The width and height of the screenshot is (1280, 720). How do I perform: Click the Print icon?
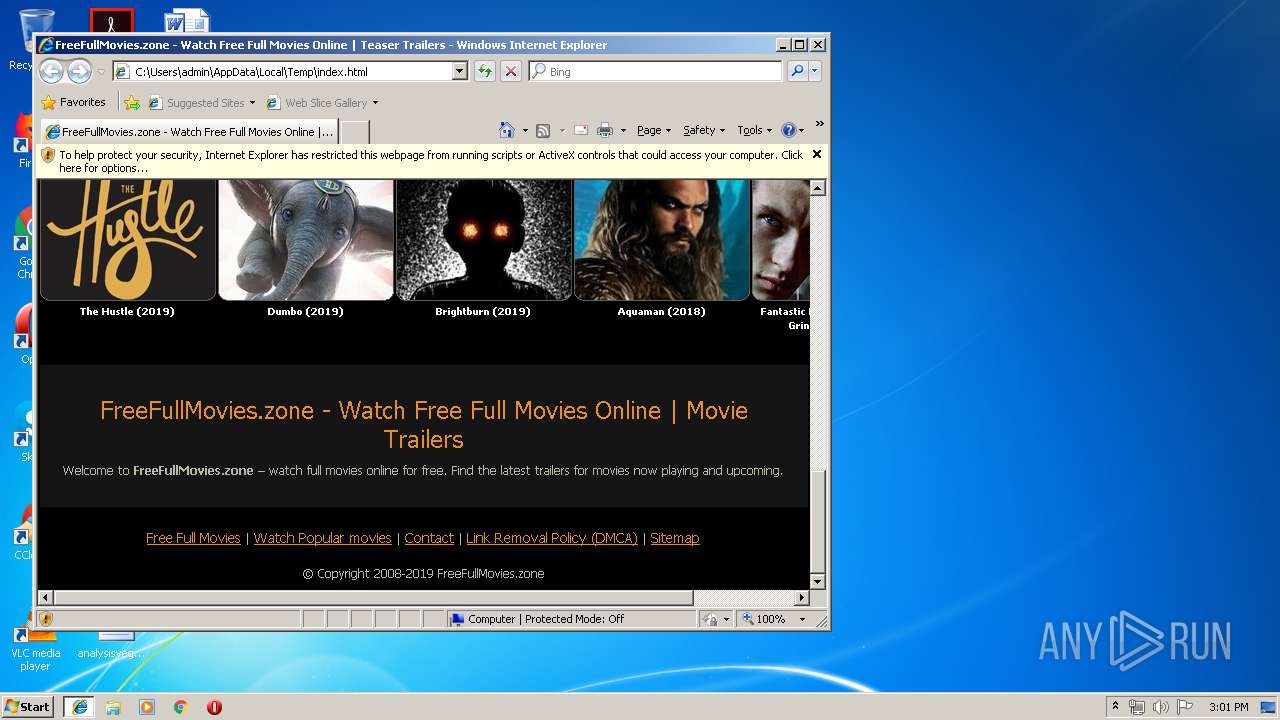604,130
